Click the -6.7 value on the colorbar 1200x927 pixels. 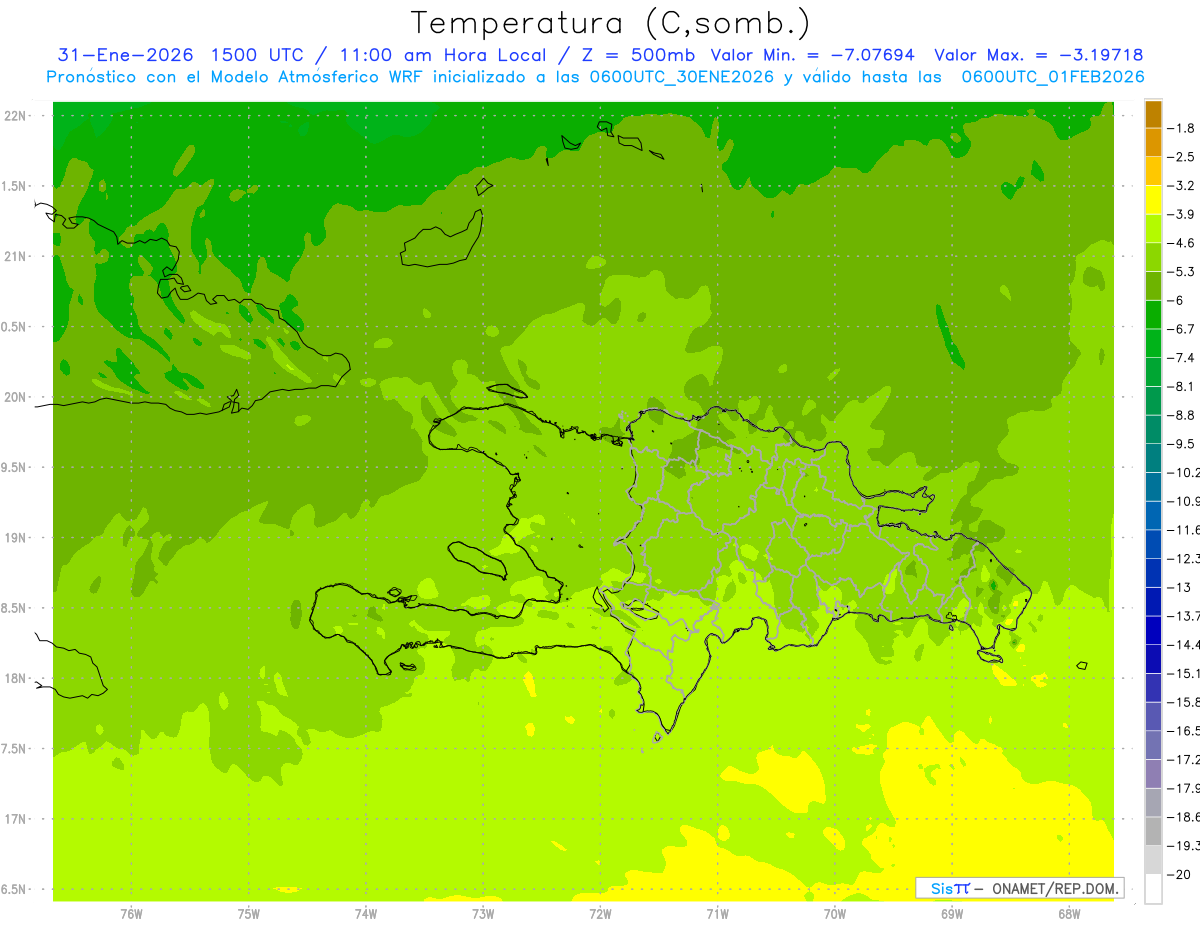[x=1181, y=329]
